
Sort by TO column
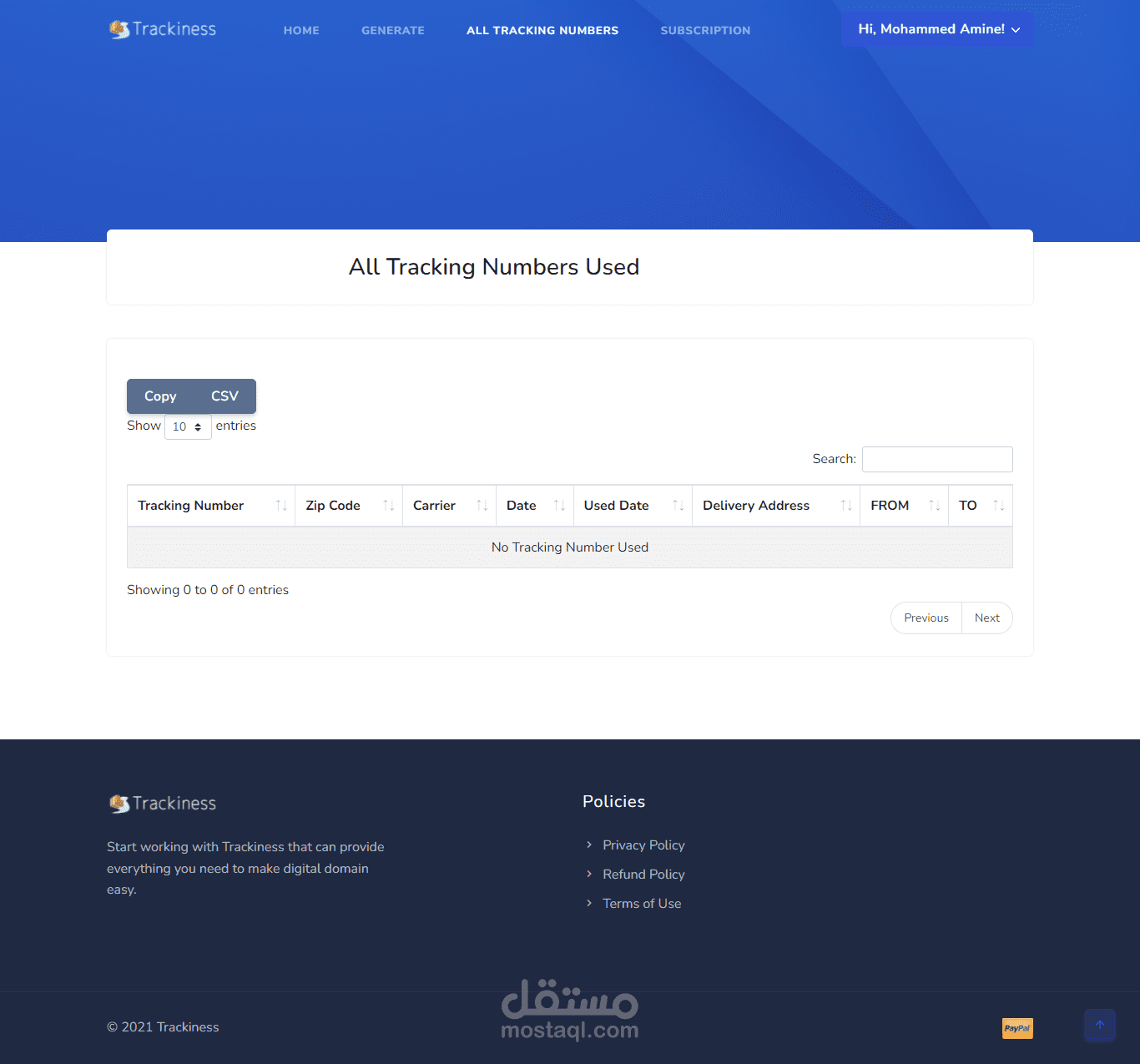(x=981, y=506)
